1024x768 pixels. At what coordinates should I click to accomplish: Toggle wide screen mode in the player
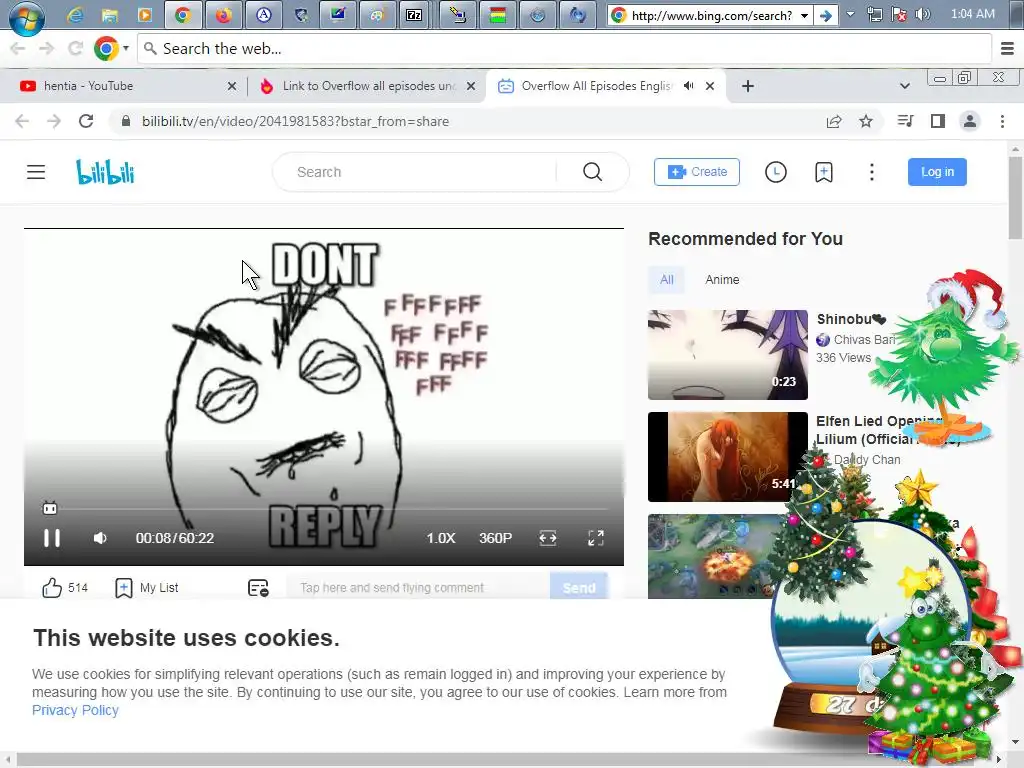click(548, 538)
